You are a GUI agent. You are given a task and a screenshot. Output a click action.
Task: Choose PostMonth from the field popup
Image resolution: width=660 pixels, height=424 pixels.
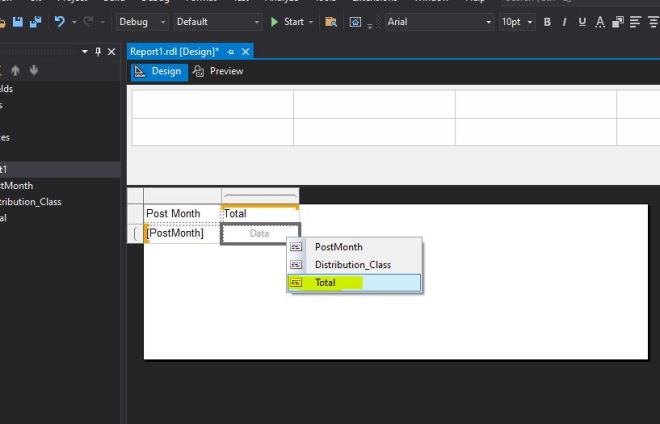(x=354, y=247)
